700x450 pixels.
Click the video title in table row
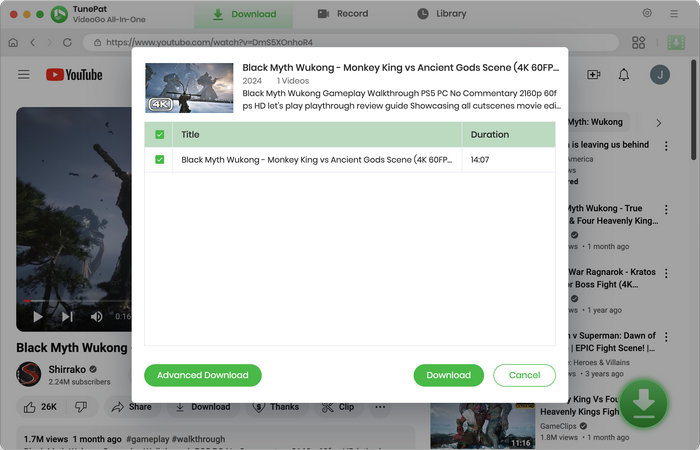317,159
